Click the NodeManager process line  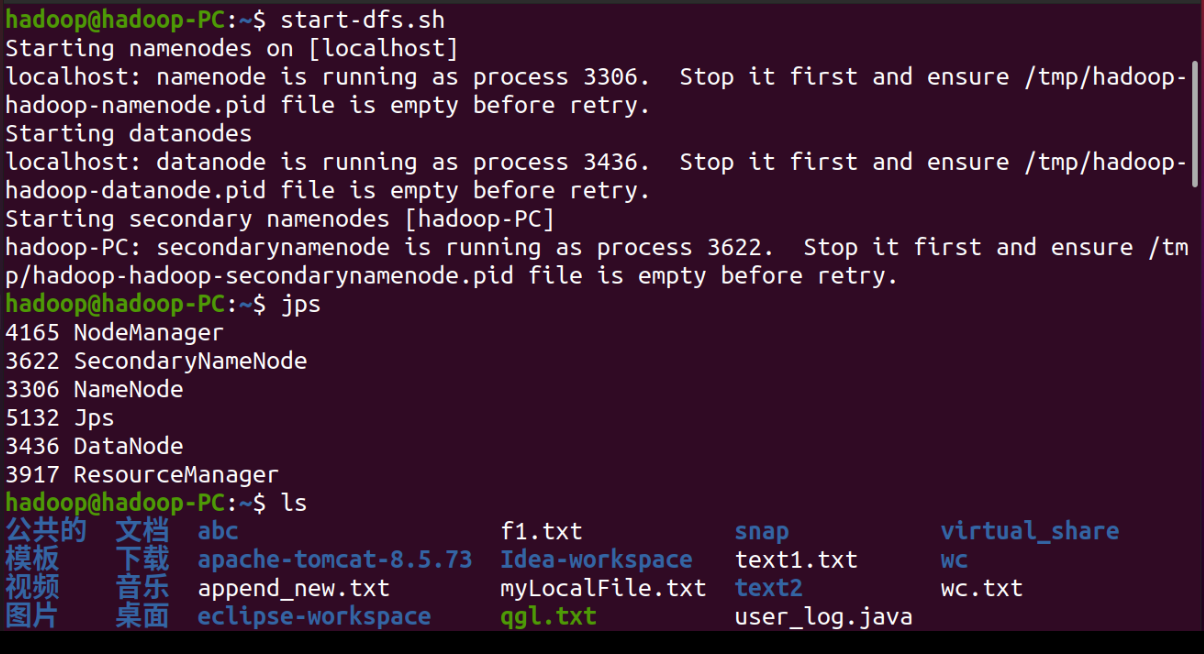[x=148, y=332]
